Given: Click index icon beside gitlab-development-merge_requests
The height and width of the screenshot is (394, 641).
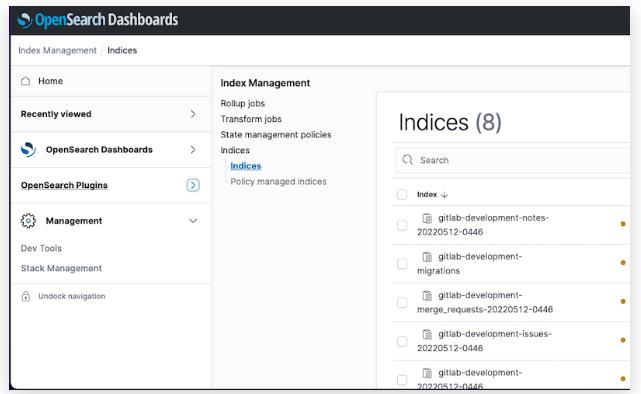Looking at the screenshot, I should tap(427, 295).
